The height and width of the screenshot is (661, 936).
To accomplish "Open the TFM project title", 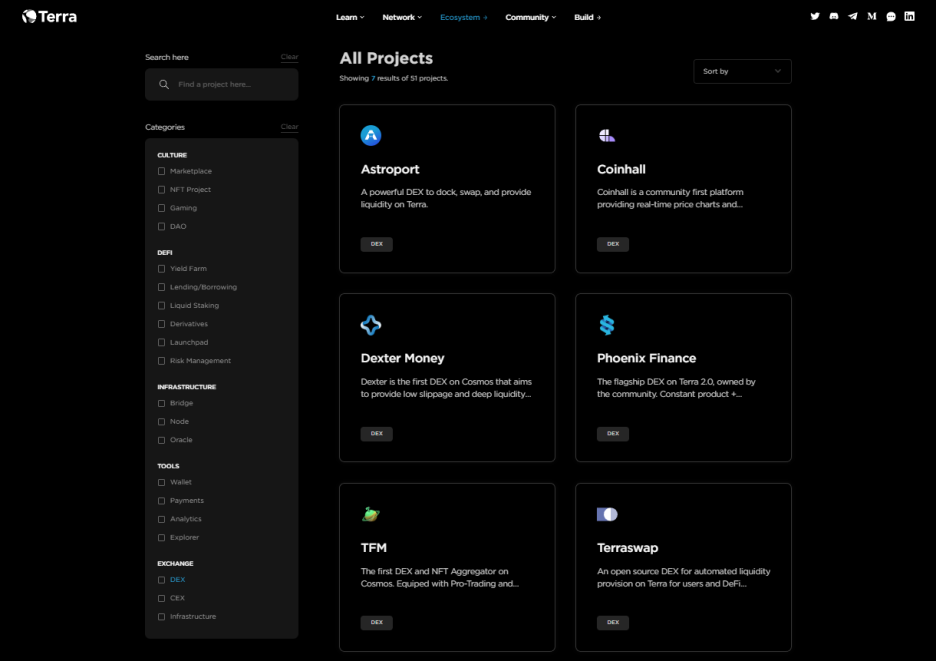I will (374, 548).
